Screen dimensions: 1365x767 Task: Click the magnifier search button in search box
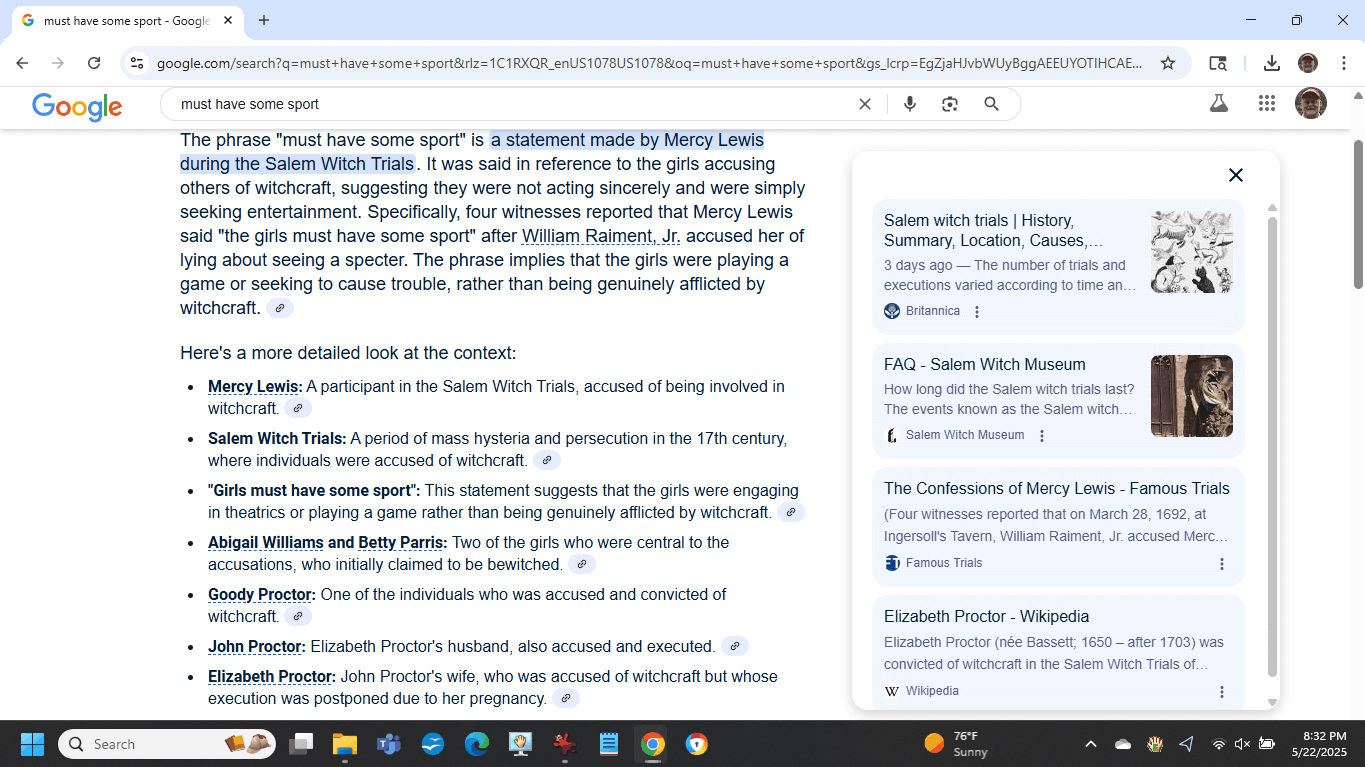[991, 104]
